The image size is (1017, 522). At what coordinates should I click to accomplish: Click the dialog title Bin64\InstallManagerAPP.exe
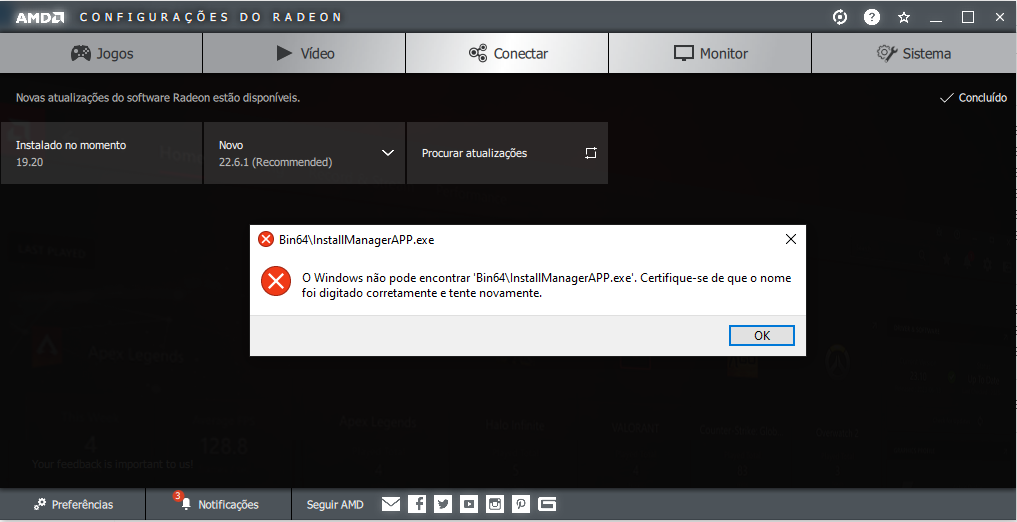357,239
